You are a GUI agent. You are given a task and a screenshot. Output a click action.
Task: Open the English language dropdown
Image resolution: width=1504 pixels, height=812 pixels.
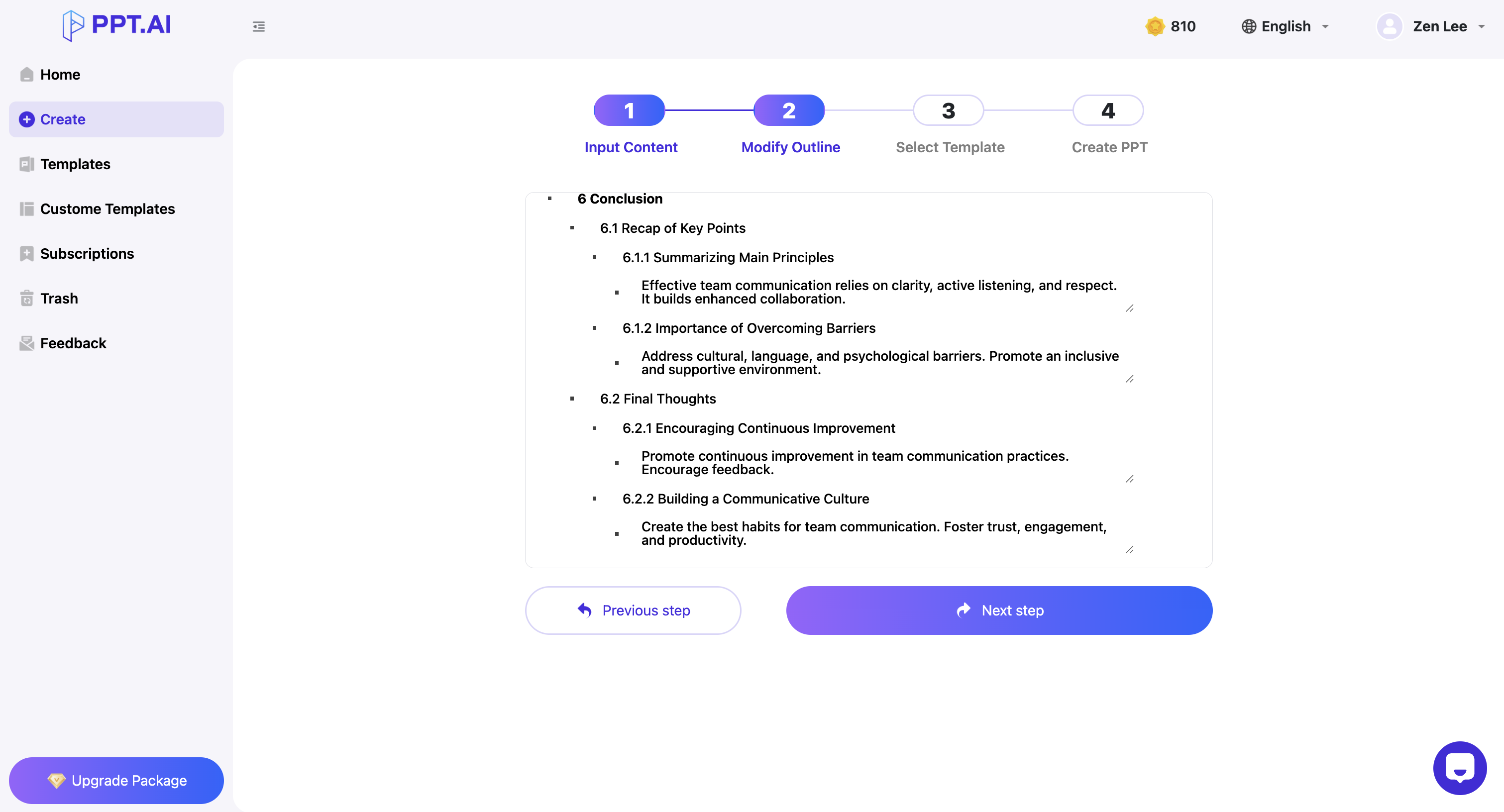(1285, 26)
